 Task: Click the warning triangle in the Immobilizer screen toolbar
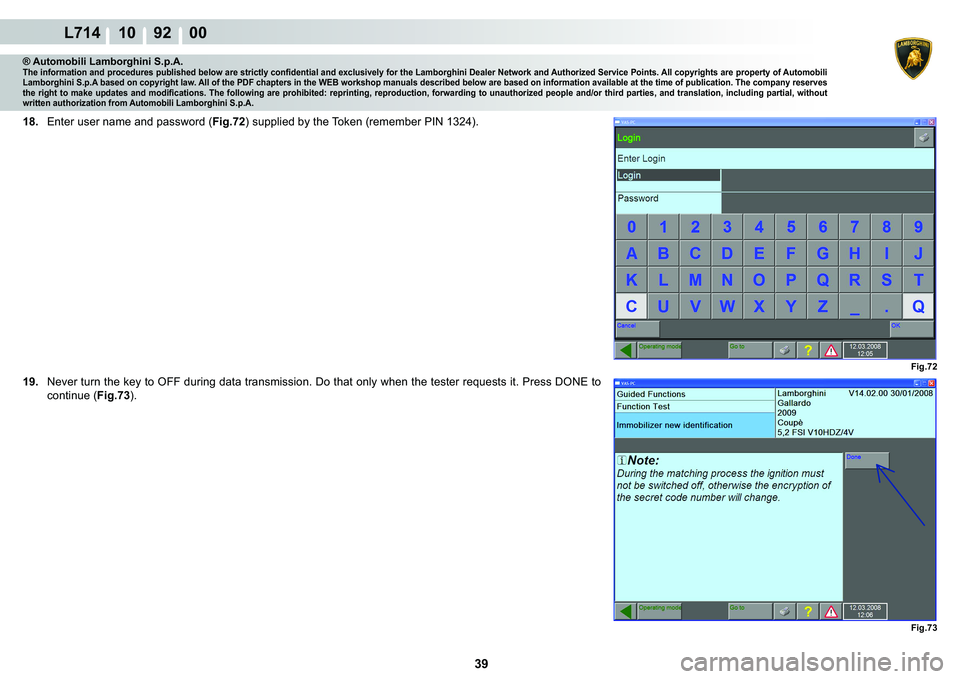coord(831,611)
